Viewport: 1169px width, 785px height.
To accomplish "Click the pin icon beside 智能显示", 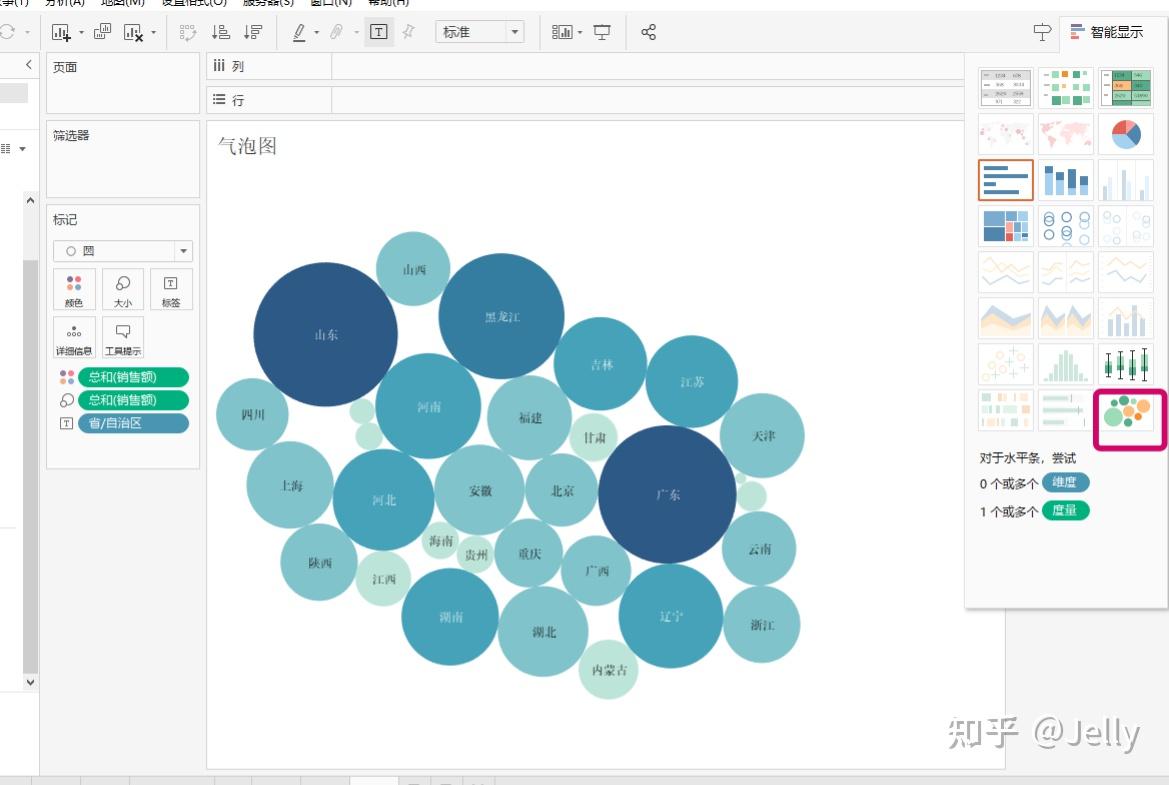I will pos(1042,32).
